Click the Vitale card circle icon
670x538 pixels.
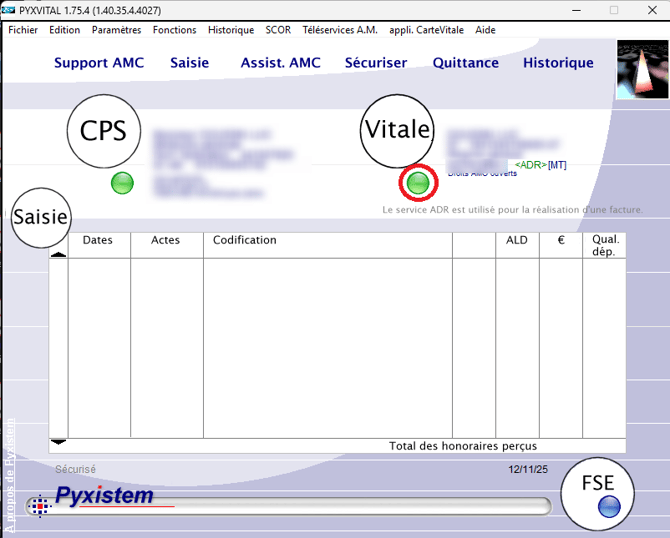[x=397, y=130]
